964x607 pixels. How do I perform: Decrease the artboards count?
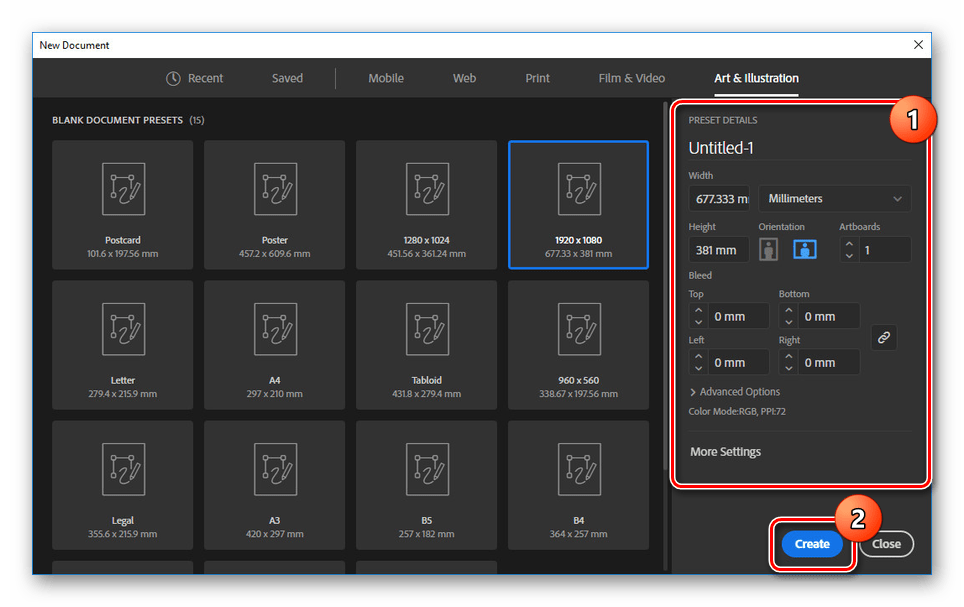pos(849,256)
